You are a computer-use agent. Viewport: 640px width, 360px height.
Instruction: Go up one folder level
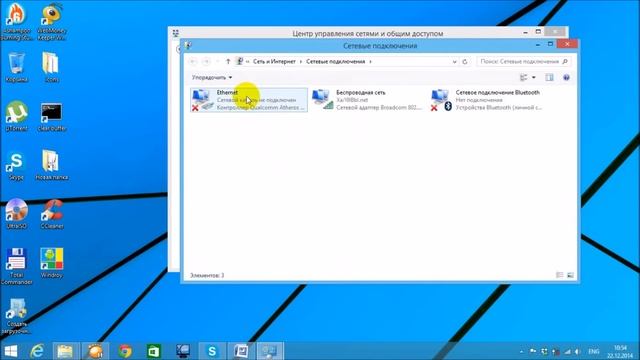click(228, 62)
